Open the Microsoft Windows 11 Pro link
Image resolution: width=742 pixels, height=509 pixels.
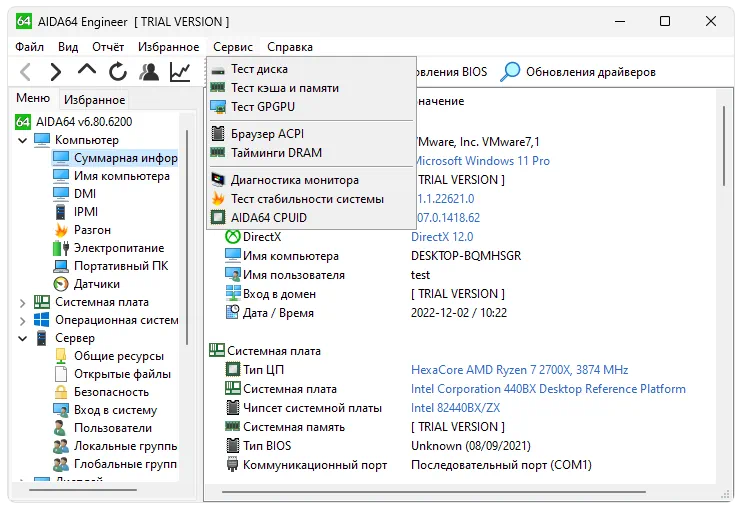[482, 161]
